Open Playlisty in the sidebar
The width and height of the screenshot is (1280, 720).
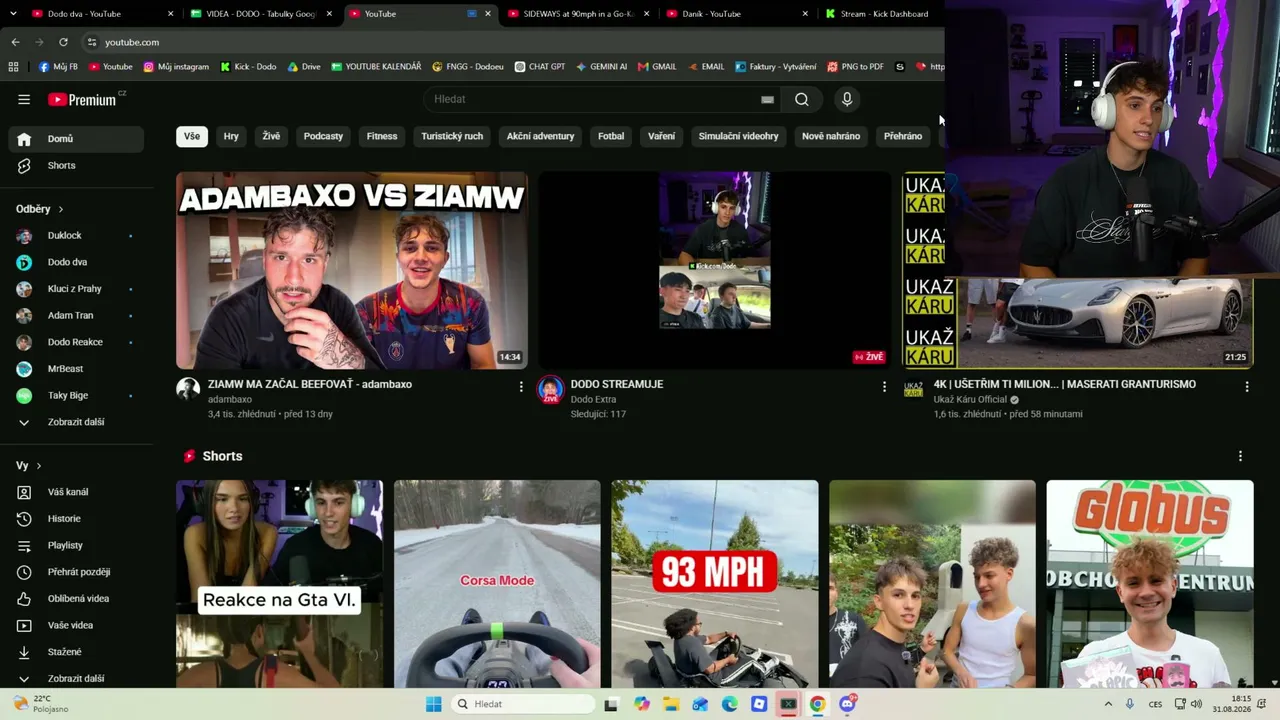click(76, 545)
